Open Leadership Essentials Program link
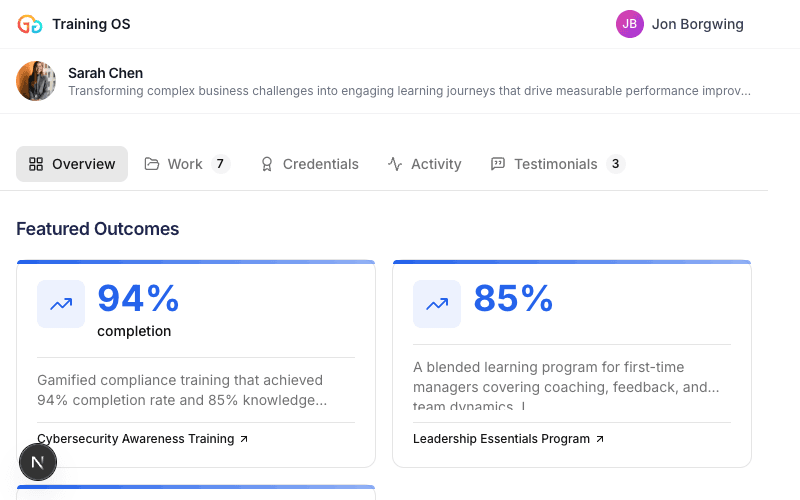 508,439
